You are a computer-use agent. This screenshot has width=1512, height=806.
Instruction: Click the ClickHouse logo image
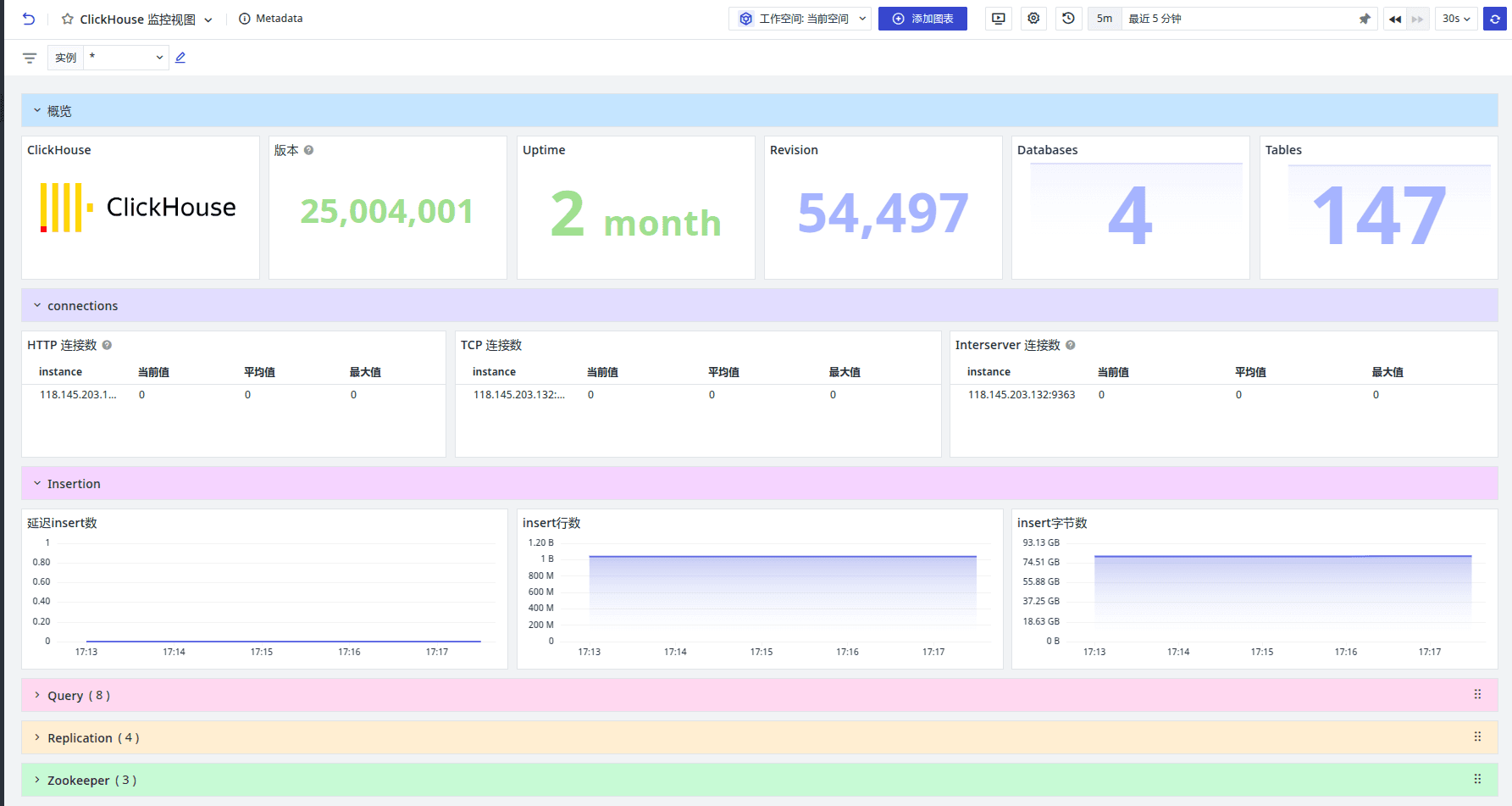click(139, 208)
